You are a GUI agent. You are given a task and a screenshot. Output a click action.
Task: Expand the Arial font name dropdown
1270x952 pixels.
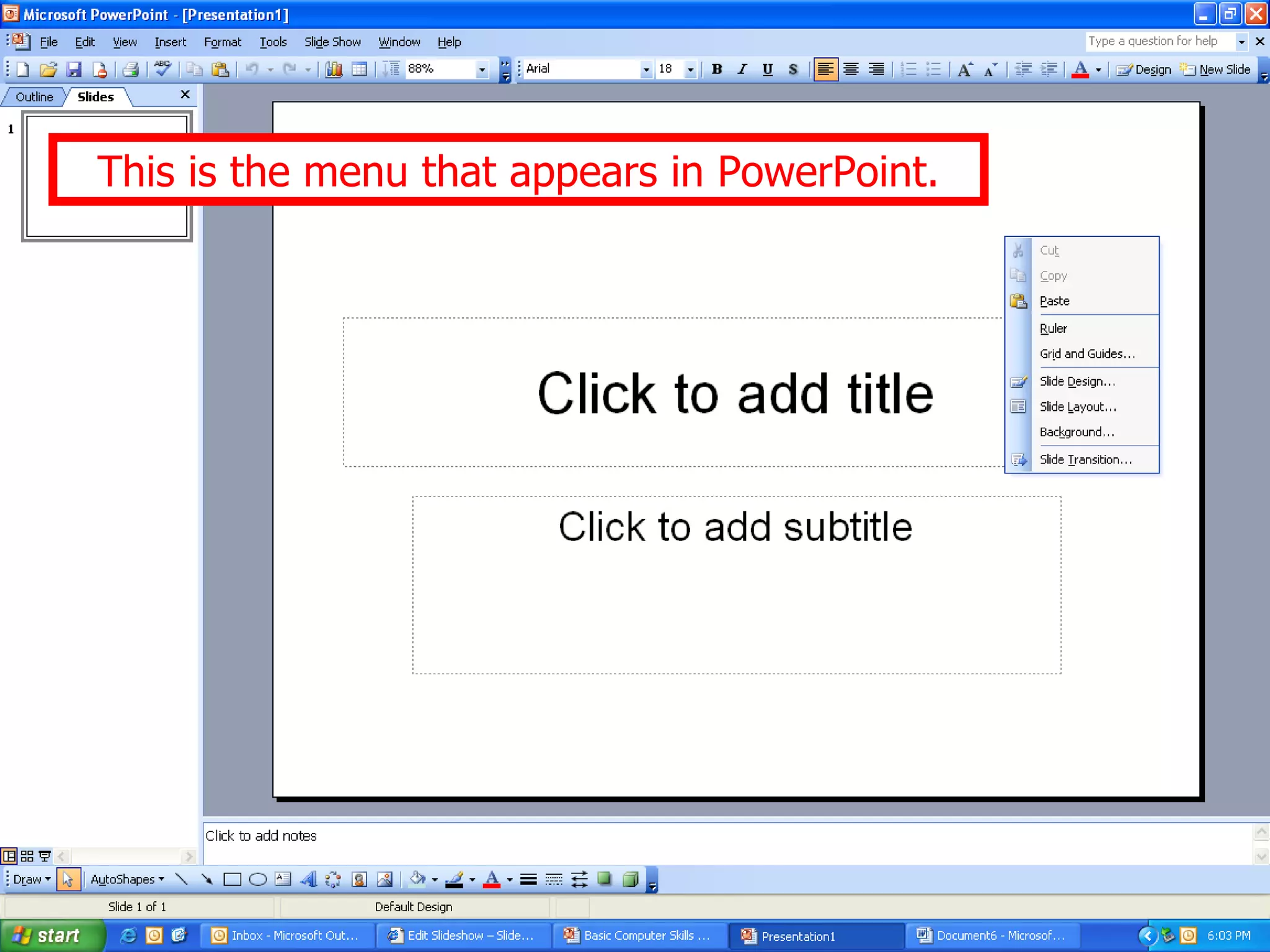coord(646,69)
